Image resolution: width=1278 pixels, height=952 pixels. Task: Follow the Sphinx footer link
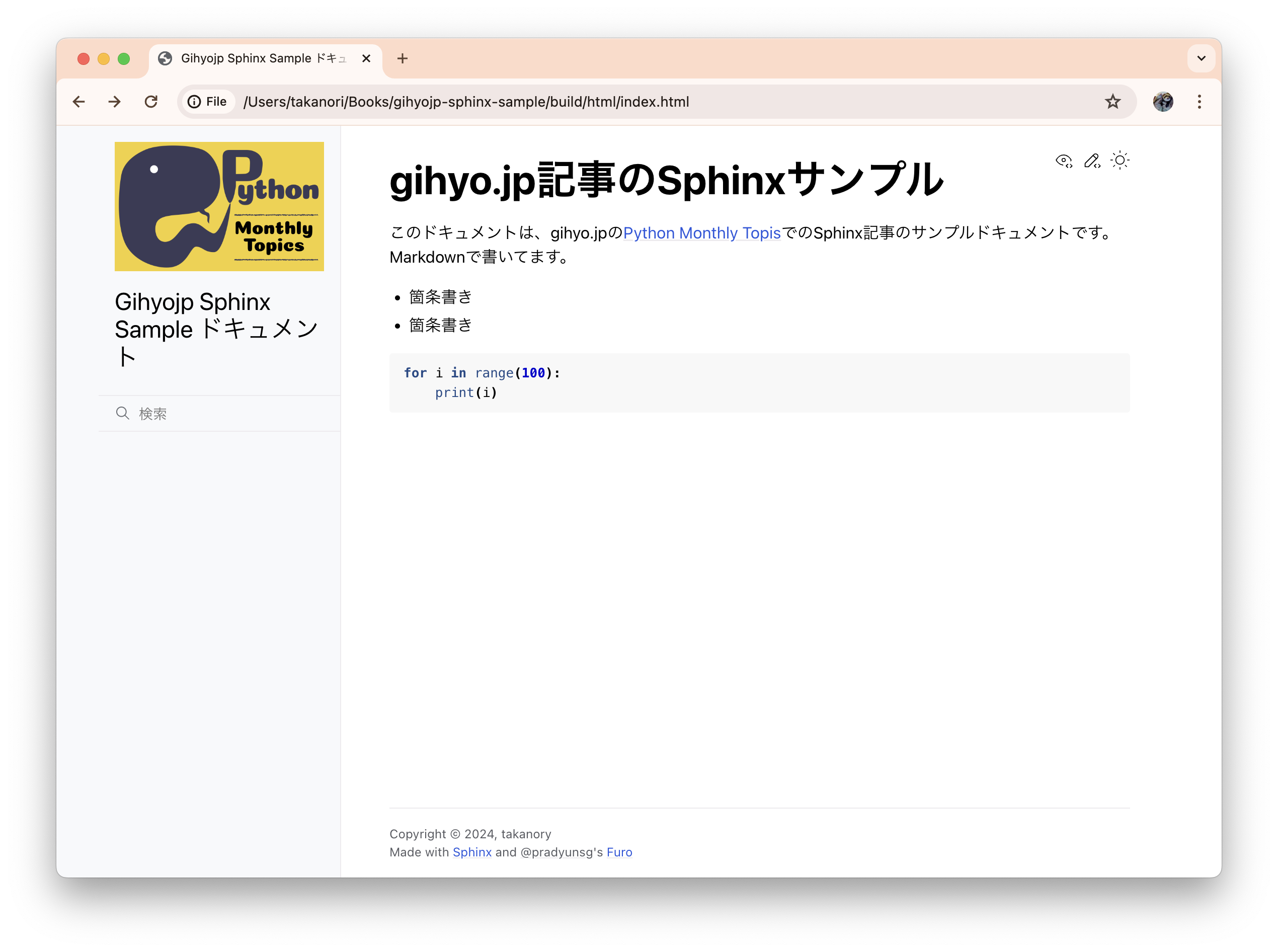click(x=471, y=852)
